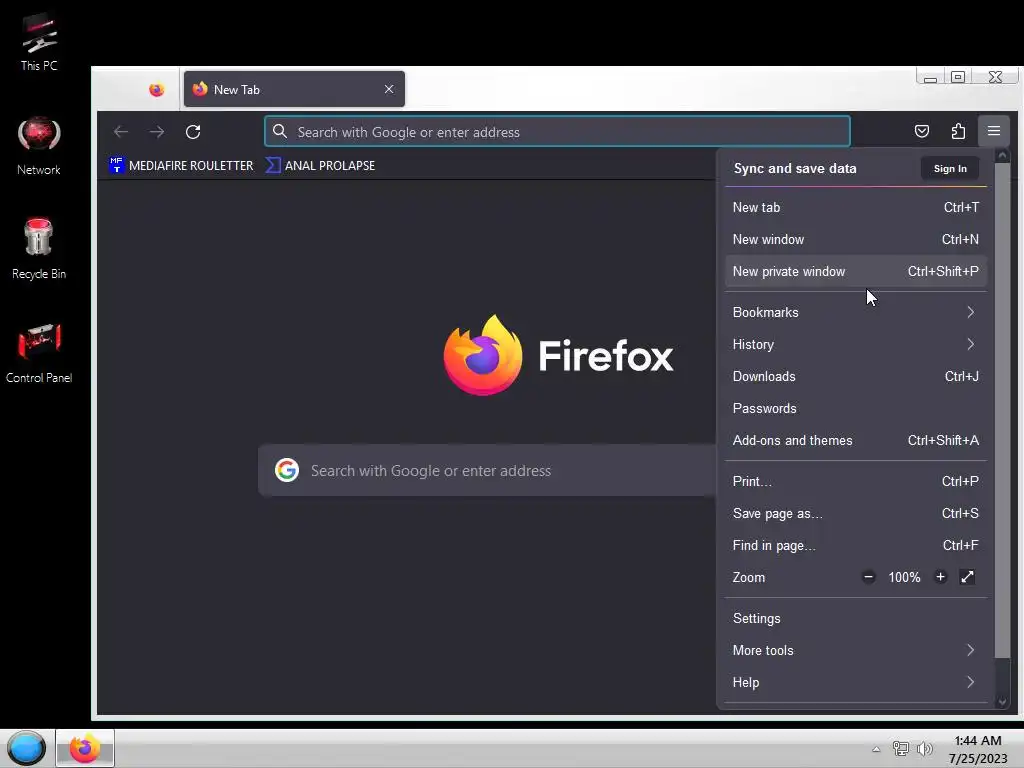
Task: Open a New private window
Action: 856,271
